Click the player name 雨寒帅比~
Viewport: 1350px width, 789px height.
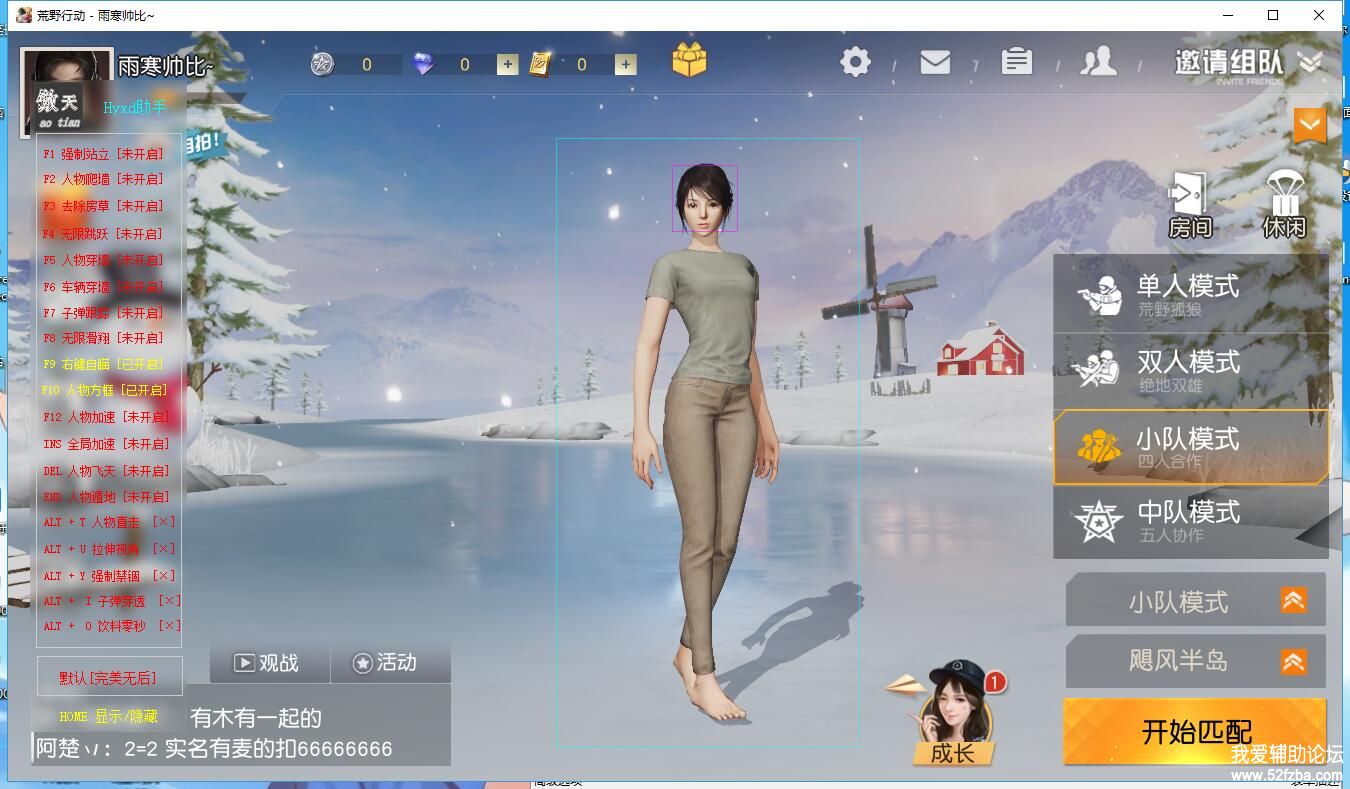point(166,67)
